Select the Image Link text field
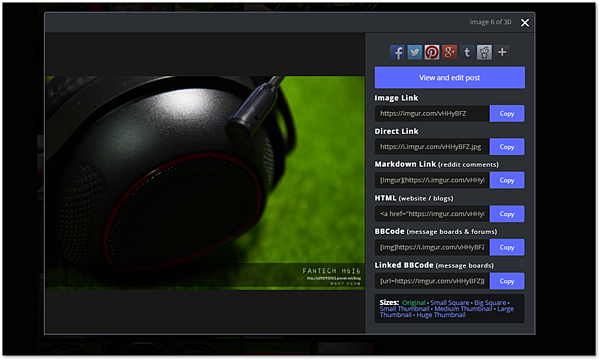 click(432, 114)
